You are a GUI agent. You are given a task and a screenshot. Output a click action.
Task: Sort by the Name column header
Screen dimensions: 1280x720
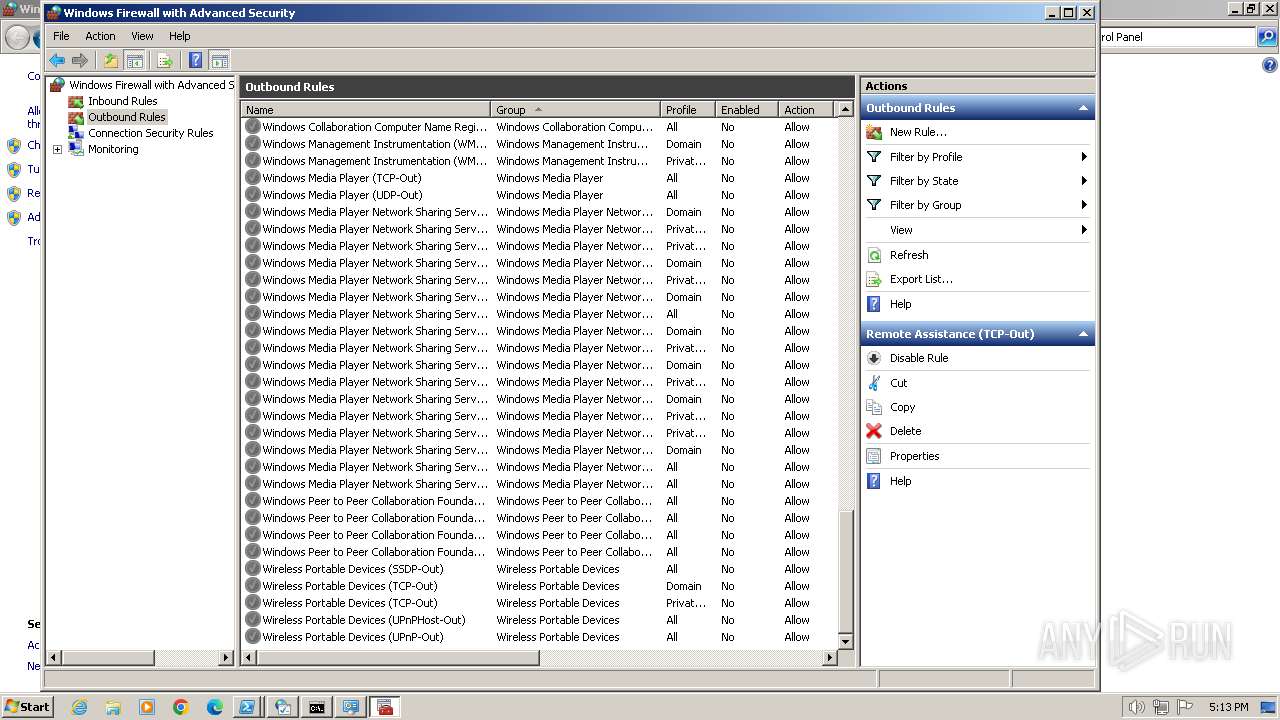coord(366,110)
